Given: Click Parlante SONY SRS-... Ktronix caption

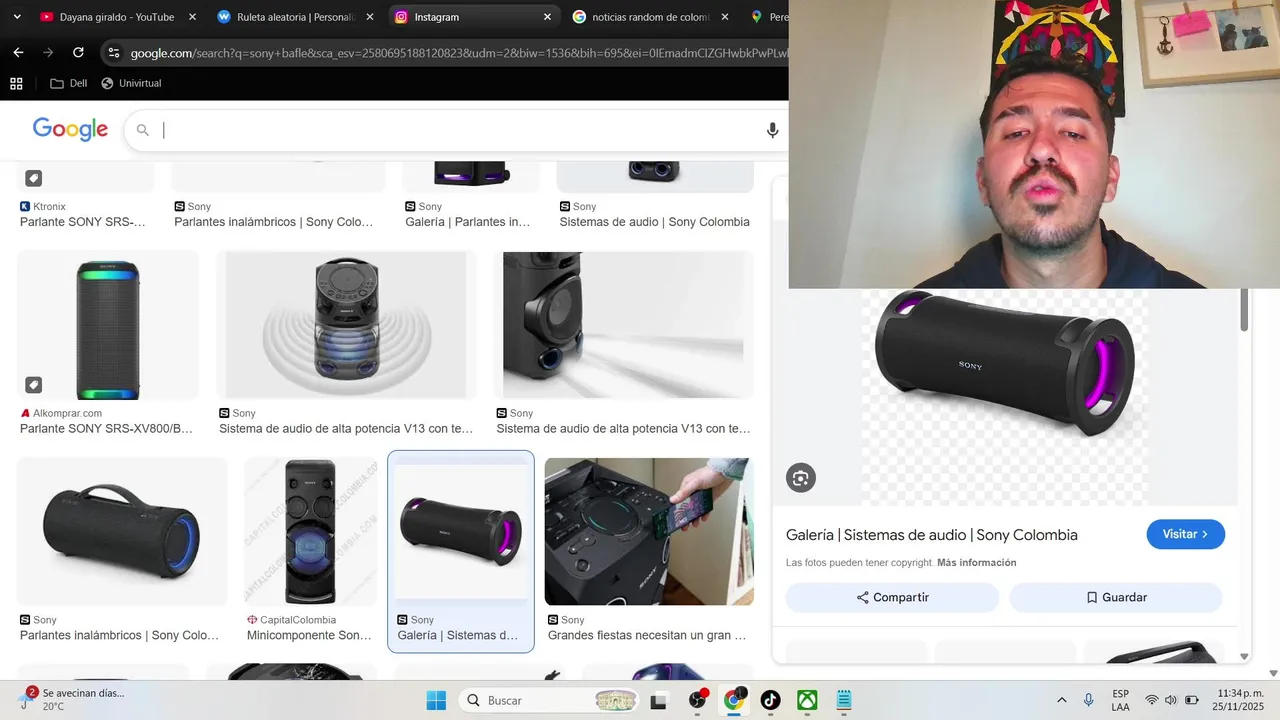Looking at the screenshot, I should [x=83, y=222].
